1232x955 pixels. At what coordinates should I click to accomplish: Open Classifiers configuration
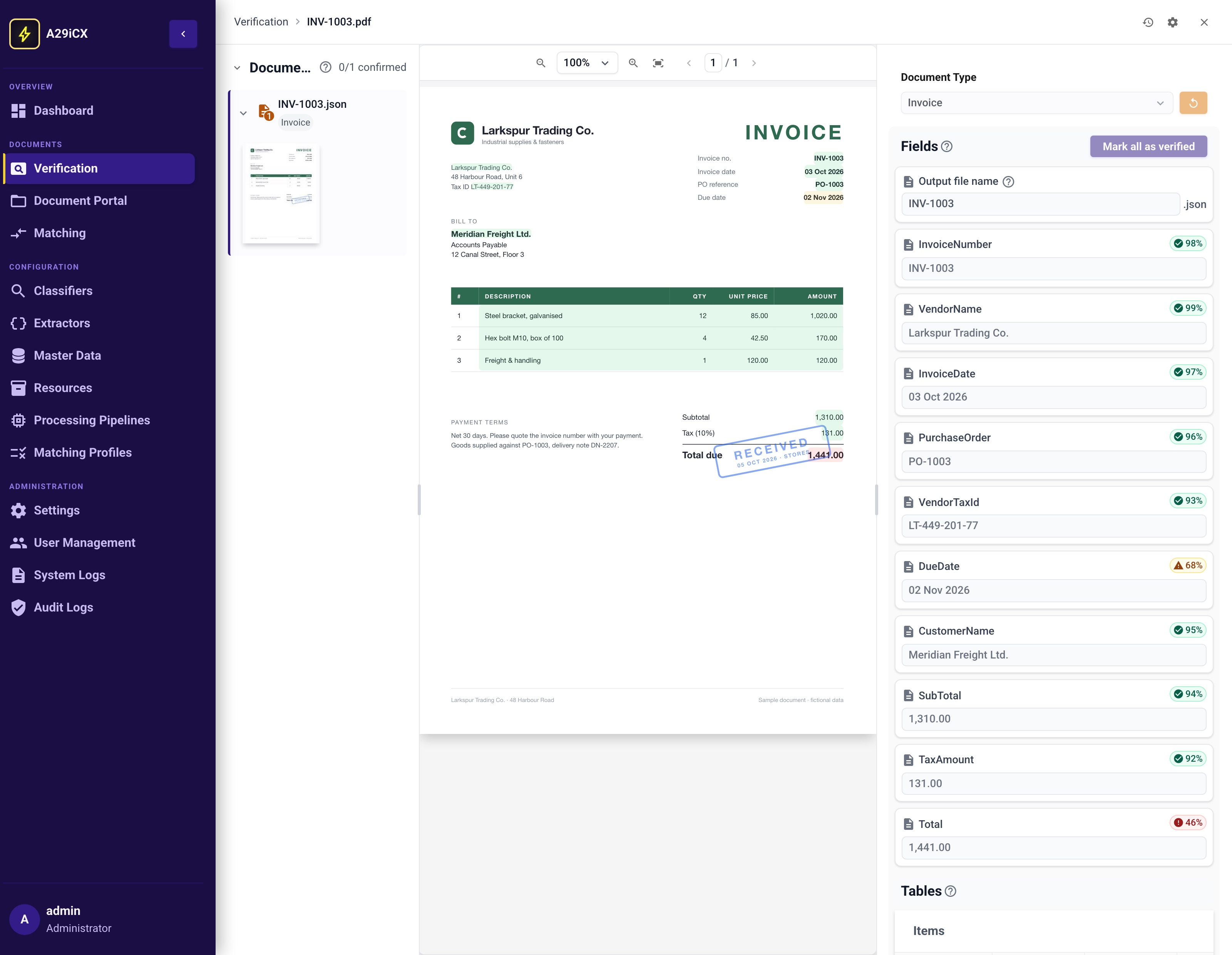point(99,290)
